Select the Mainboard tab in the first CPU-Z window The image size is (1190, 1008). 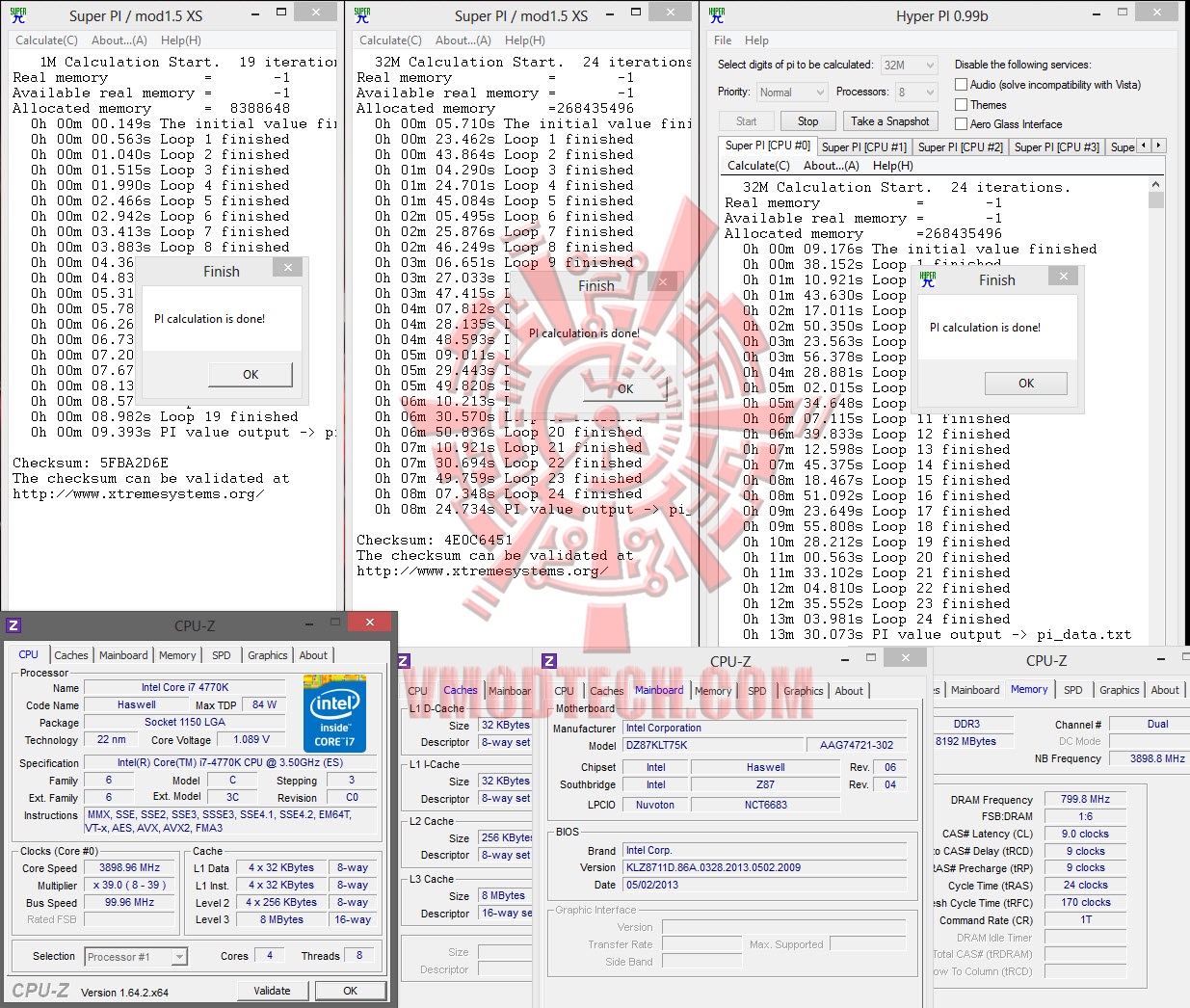123,655
